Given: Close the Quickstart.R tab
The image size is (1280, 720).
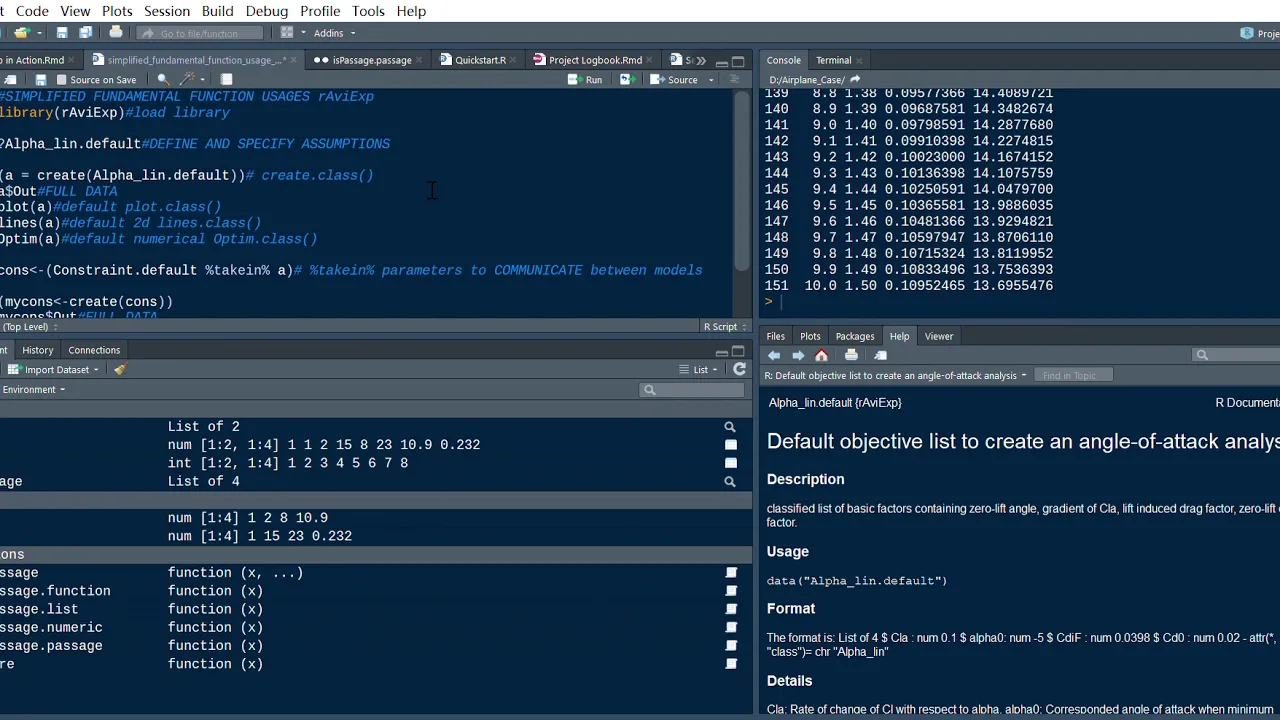Looking at the screenshot, I should click(515, 60).
